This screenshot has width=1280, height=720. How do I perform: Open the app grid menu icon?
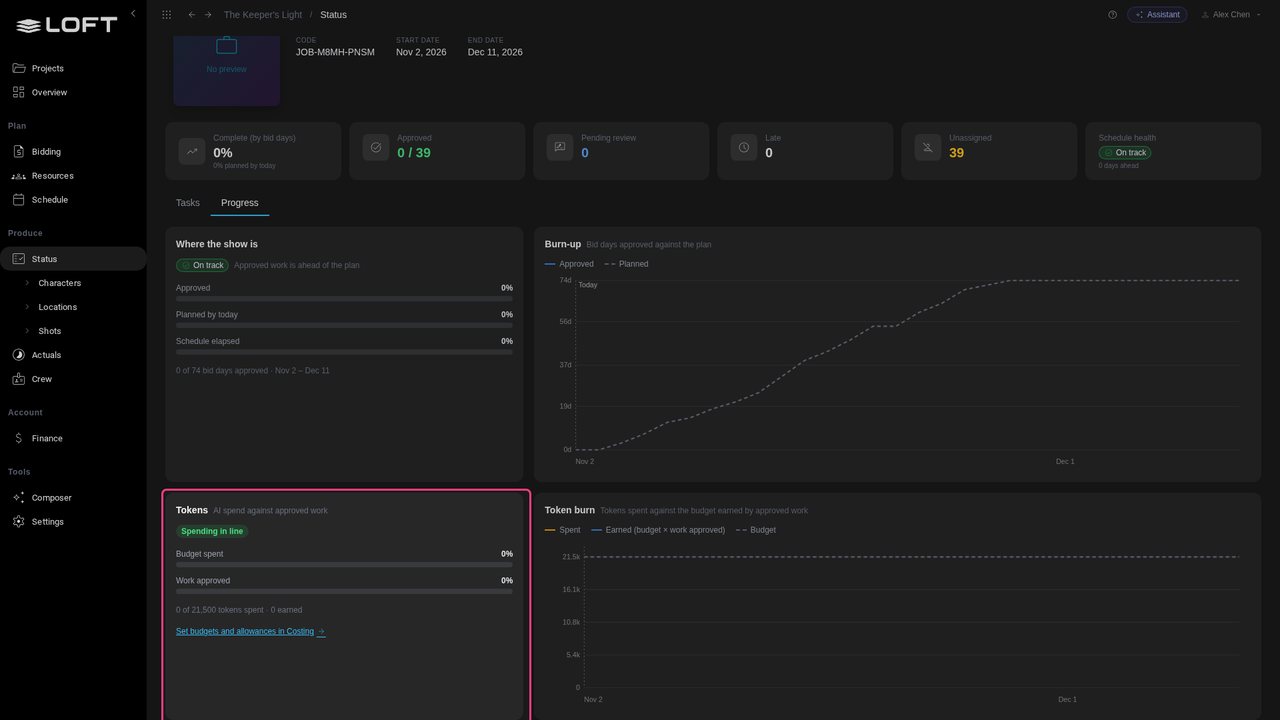[x=166, y=15]
